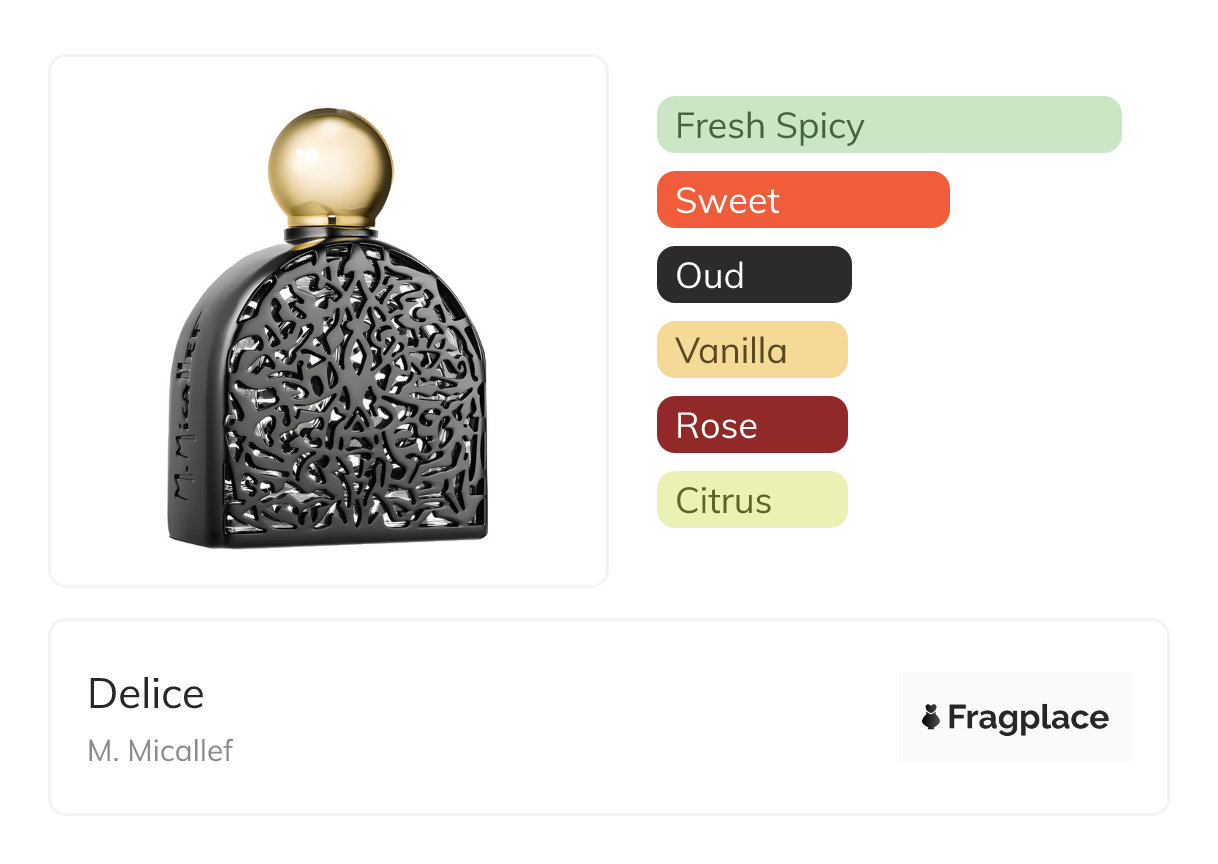
Task: Click the black collar under the gold cap
Action: point(330,236)
